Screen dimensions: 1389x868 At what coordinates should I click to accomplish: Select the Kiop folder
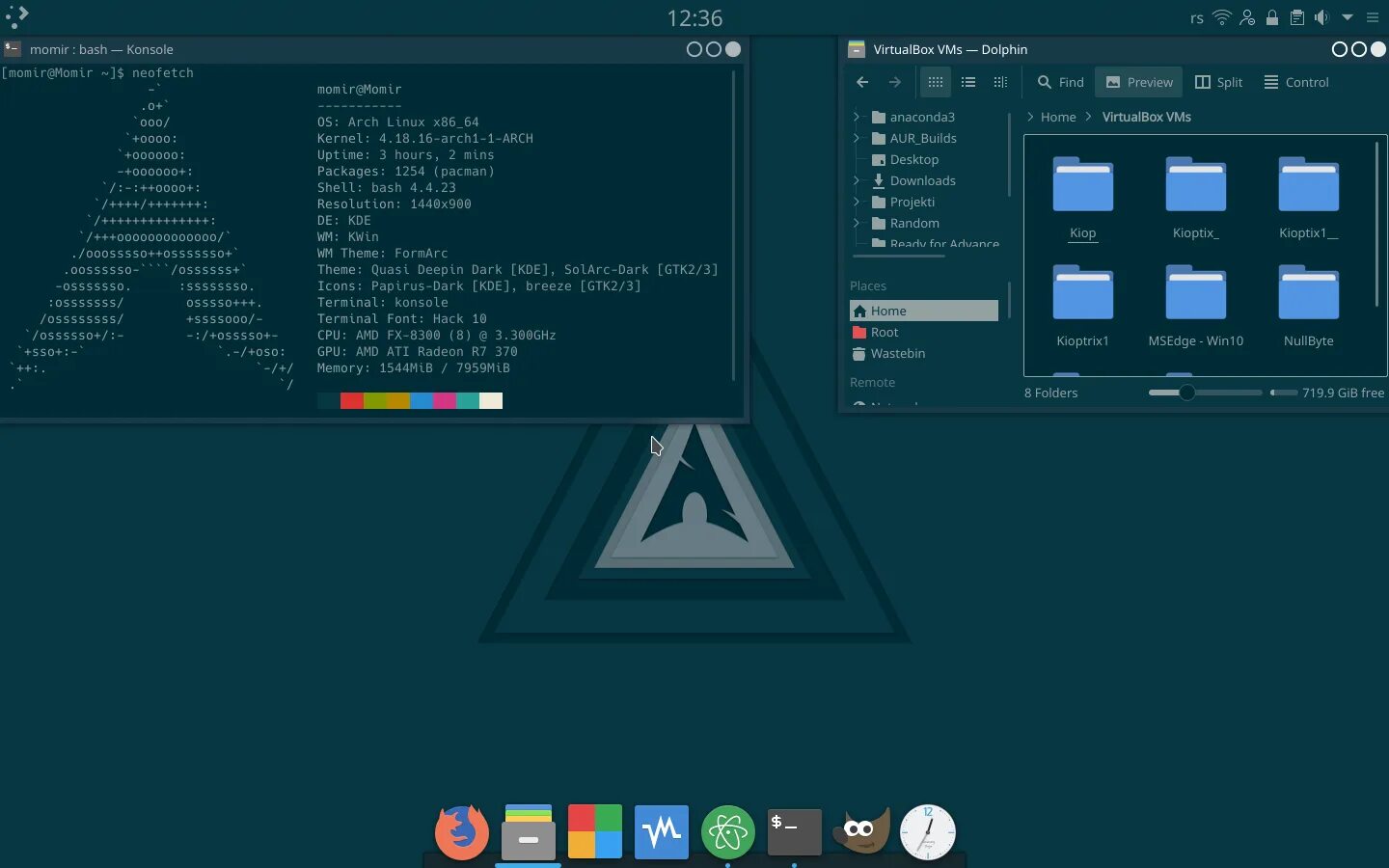click(x=1082, y=197)
